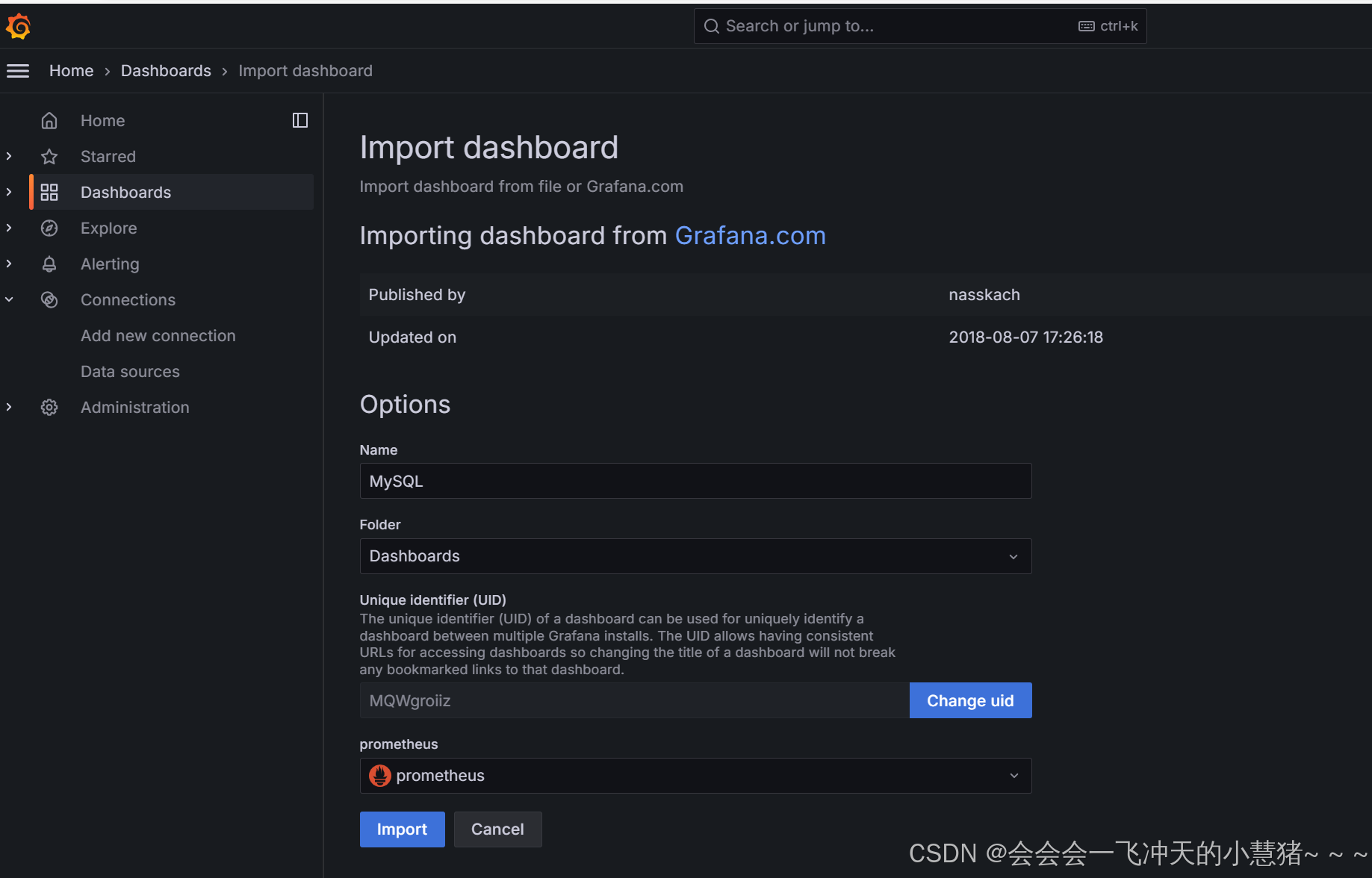The image size is (1372, 878).
Task: Click the Connections icon
Action: tap(49, 299)
